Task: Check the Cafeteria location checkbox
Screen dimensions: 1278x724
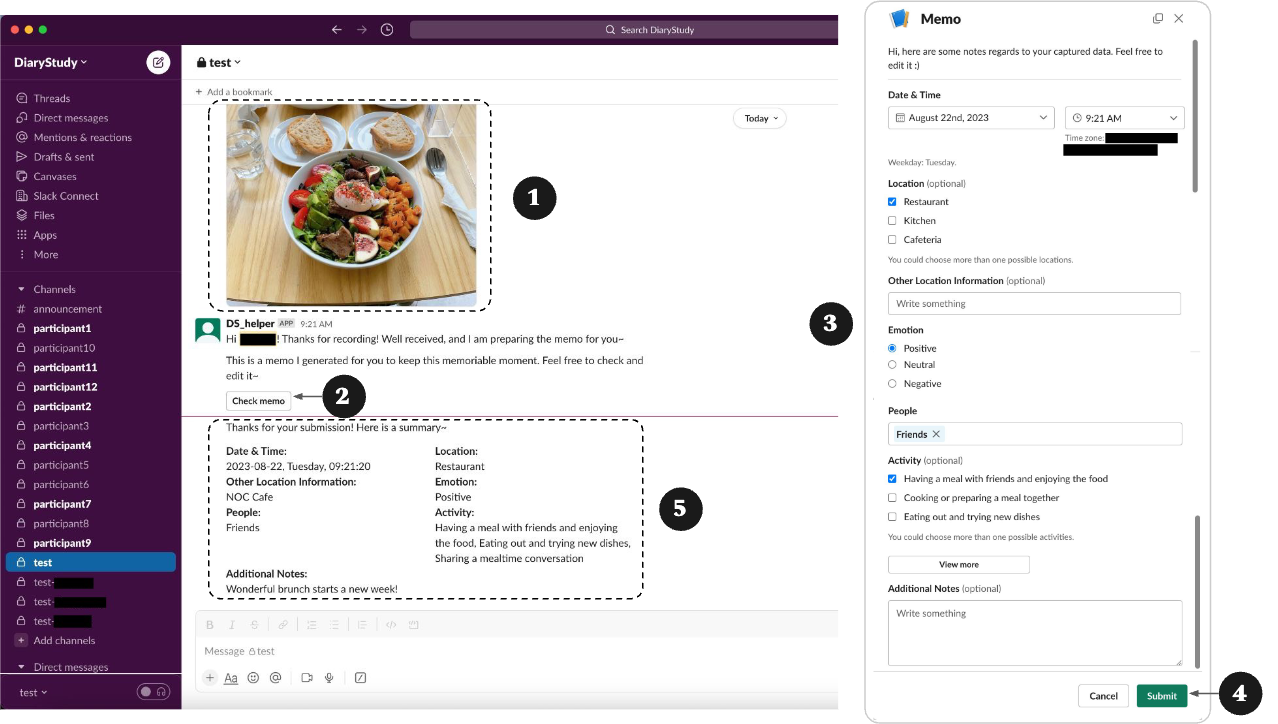Action: 893,240
